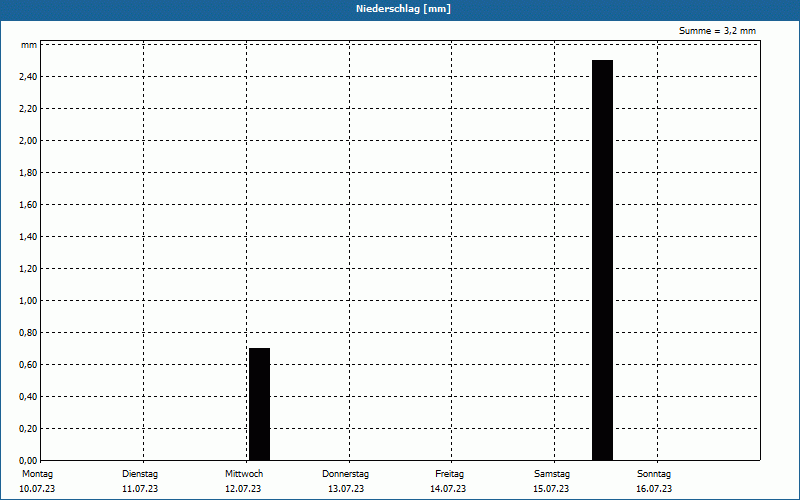Click the 1,60 y-axis value
Viewport: 800px width, 500px height.
coord(28,205)
